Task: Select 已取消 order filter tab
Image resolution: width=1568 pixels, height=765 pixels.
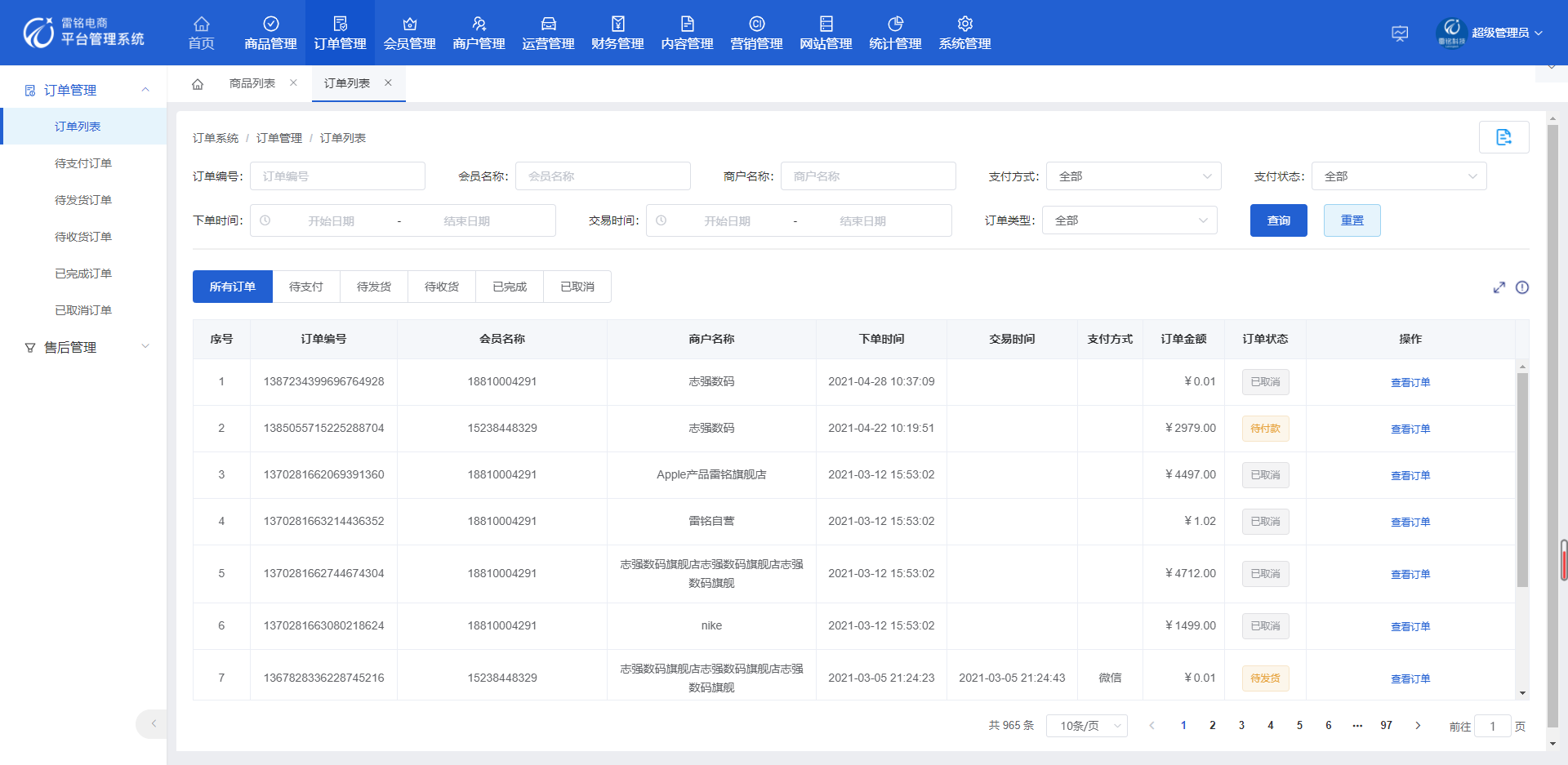Action: (577, 287)
